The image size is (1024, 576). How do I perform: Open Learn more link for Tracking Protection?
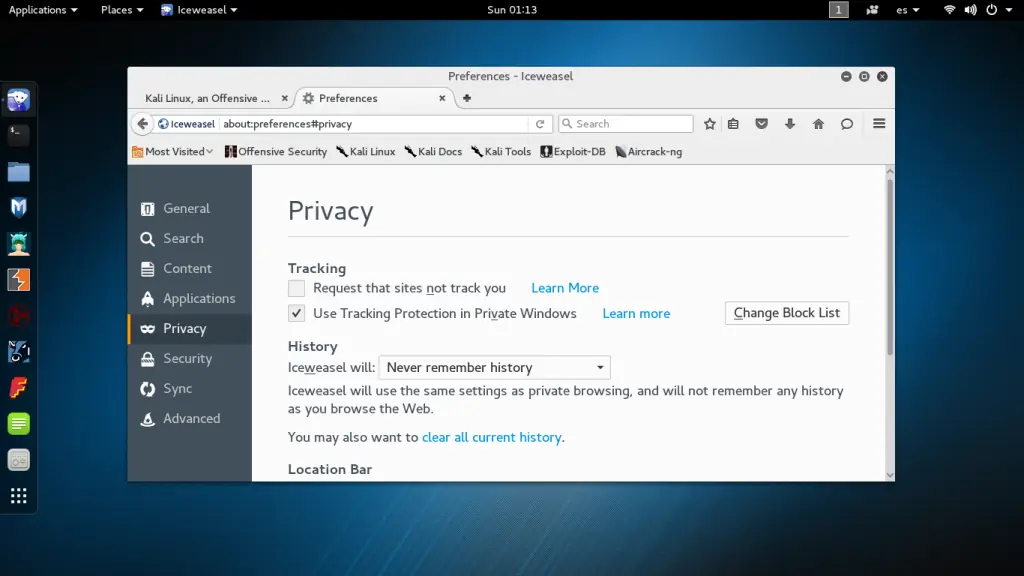click(x=636, y=313)
